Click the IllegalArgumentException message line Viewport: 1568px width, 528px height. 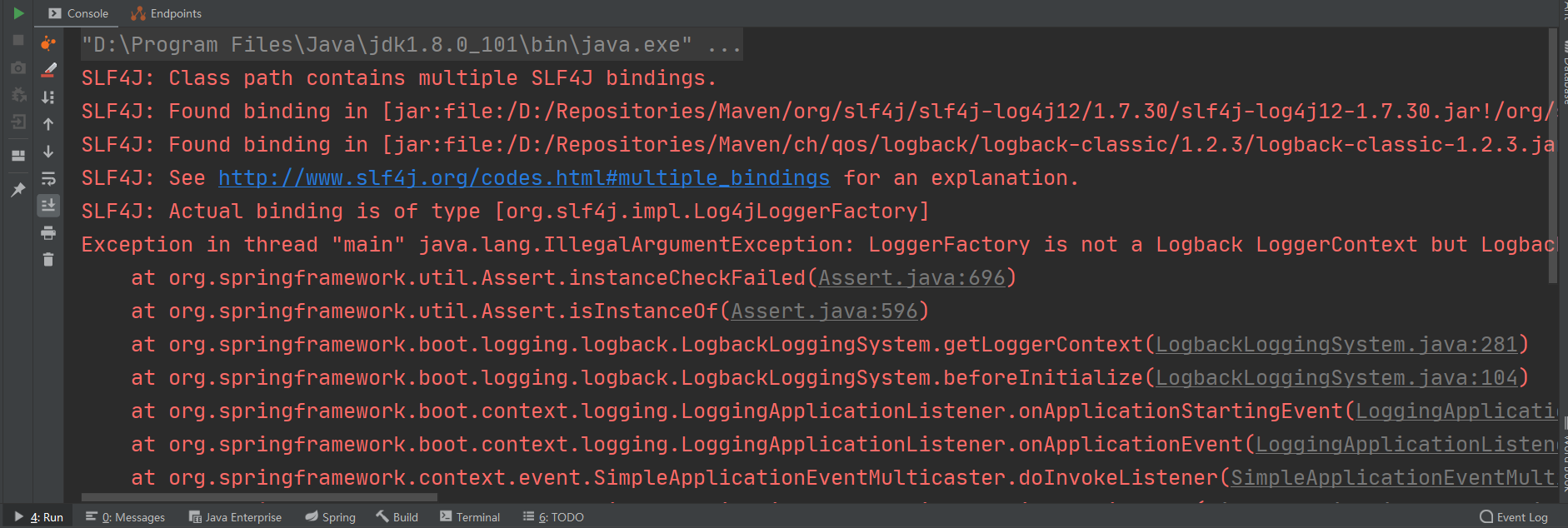(x=818, y=245)
